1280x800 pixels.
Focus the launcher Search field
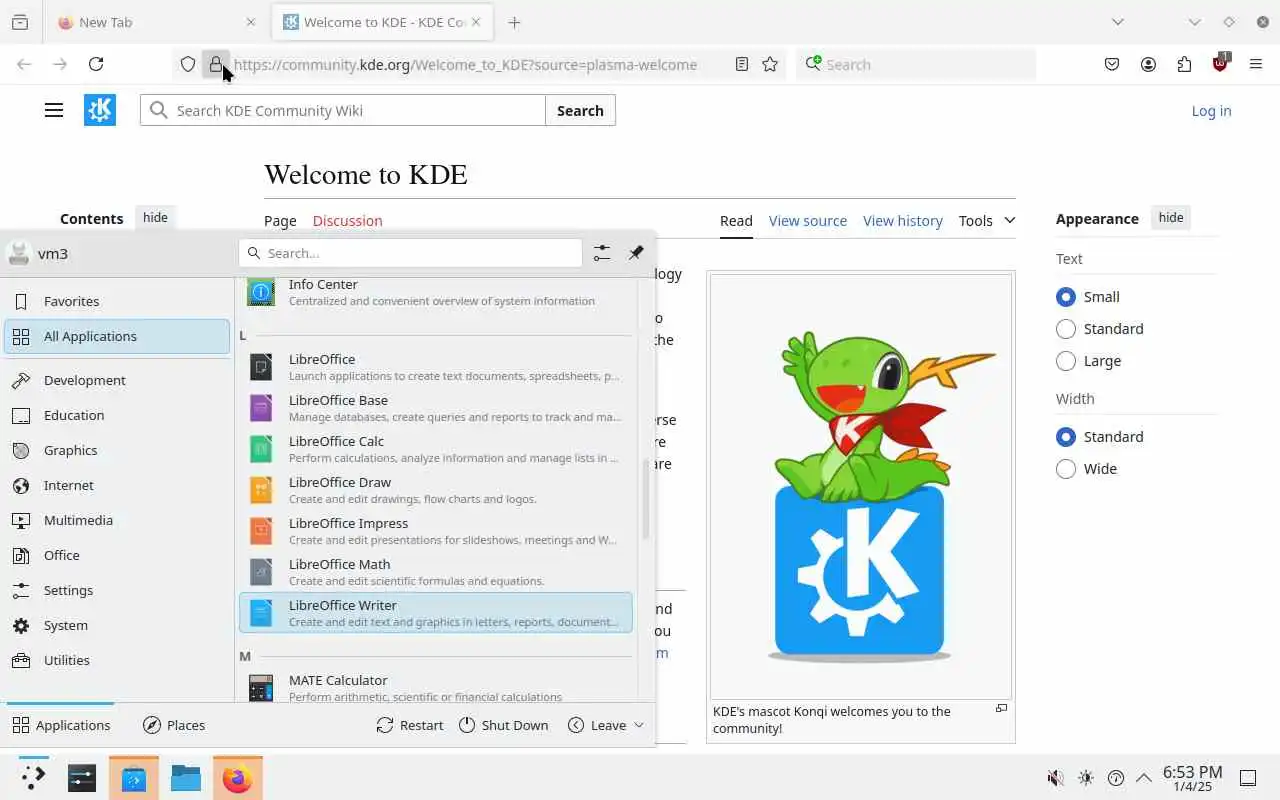point(410,253)
